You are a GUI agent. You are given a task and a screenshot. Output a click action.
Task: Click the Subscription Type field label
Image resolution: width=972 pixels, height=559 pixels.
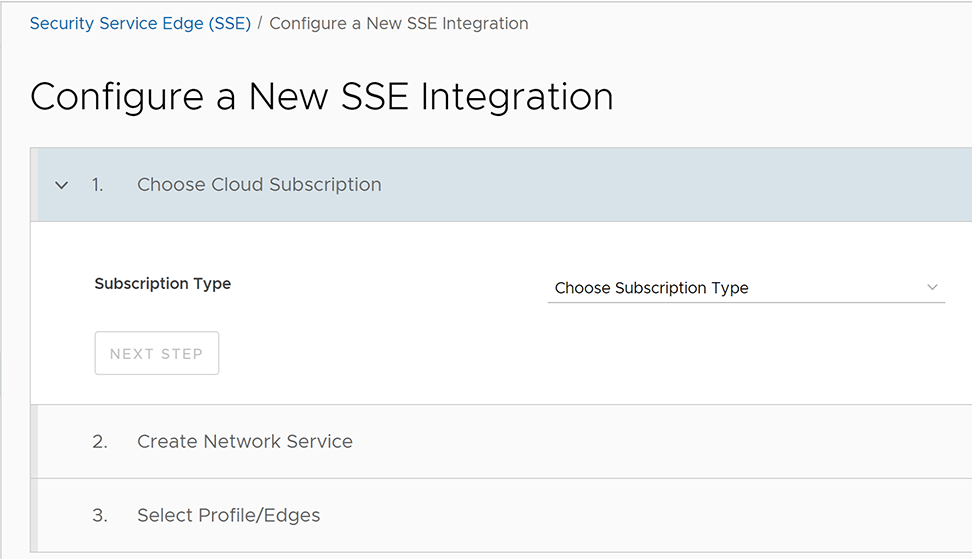click(162, 284)
